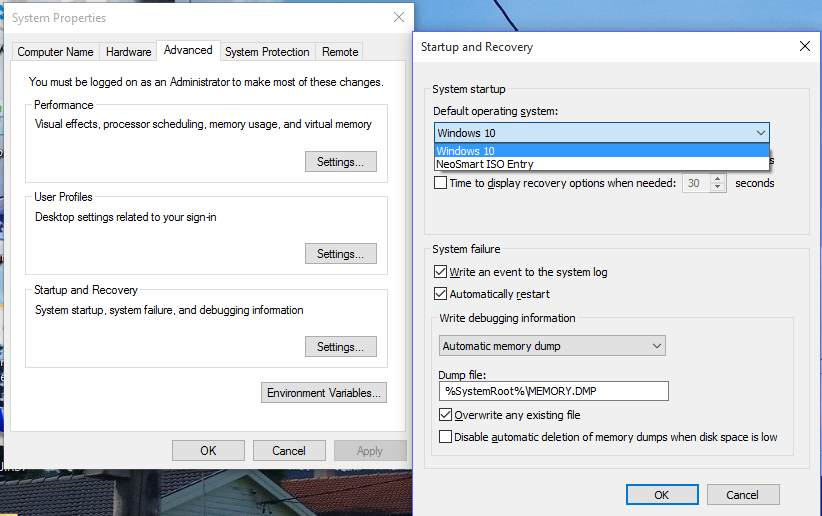Open User Profiles Settings button
Image resolution: width=822 pixels, height=516 pixels.
[341, 254]
